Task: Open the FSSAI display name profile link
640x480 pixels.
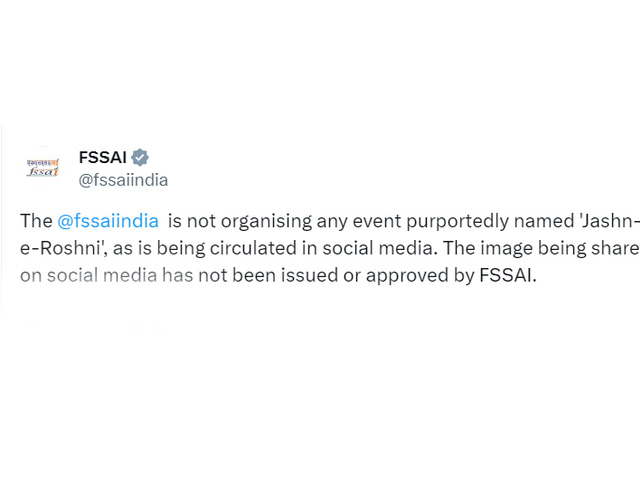Action: 102,157
